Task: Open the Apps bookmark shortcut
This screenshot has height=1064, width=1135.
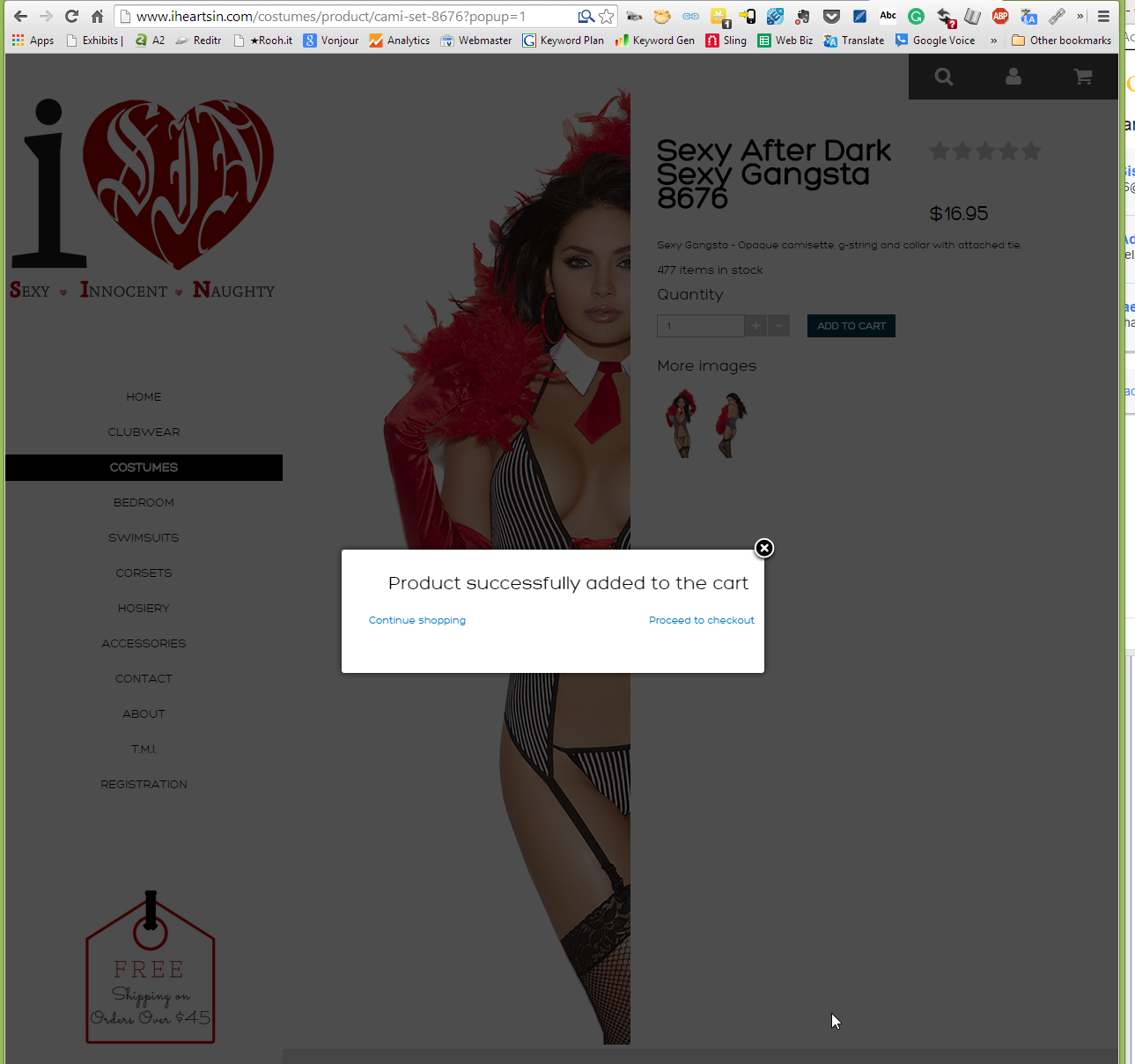Action: coord(33,41)
